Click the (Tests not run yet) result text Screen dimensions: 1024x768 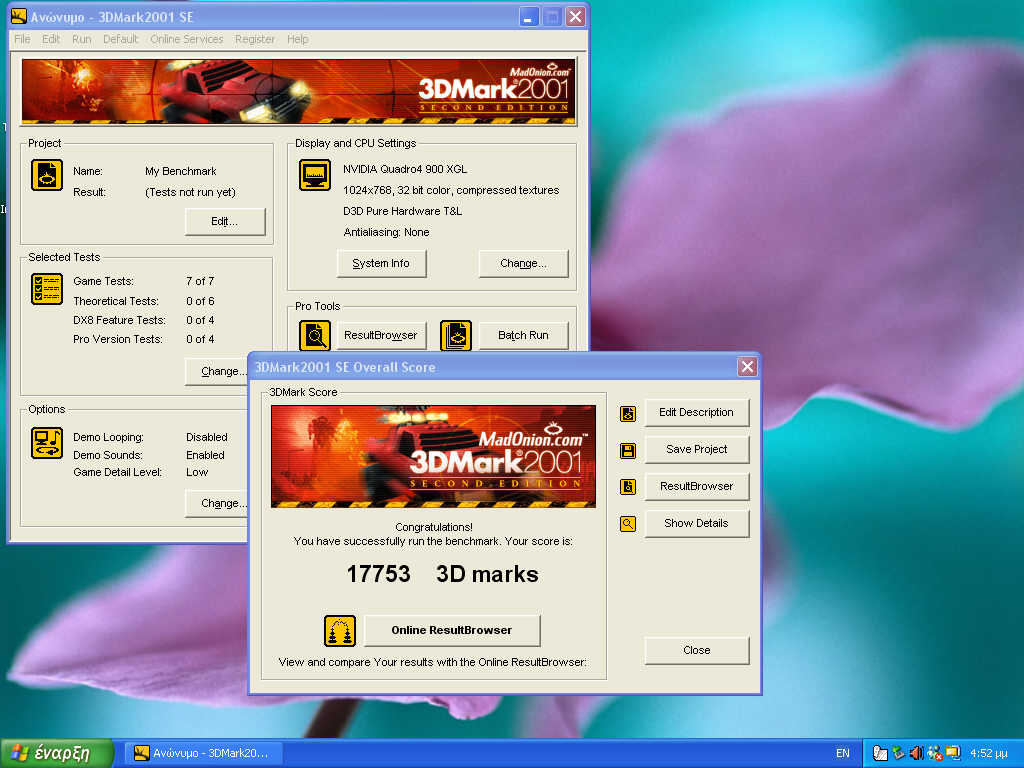[x=190, y=193]
